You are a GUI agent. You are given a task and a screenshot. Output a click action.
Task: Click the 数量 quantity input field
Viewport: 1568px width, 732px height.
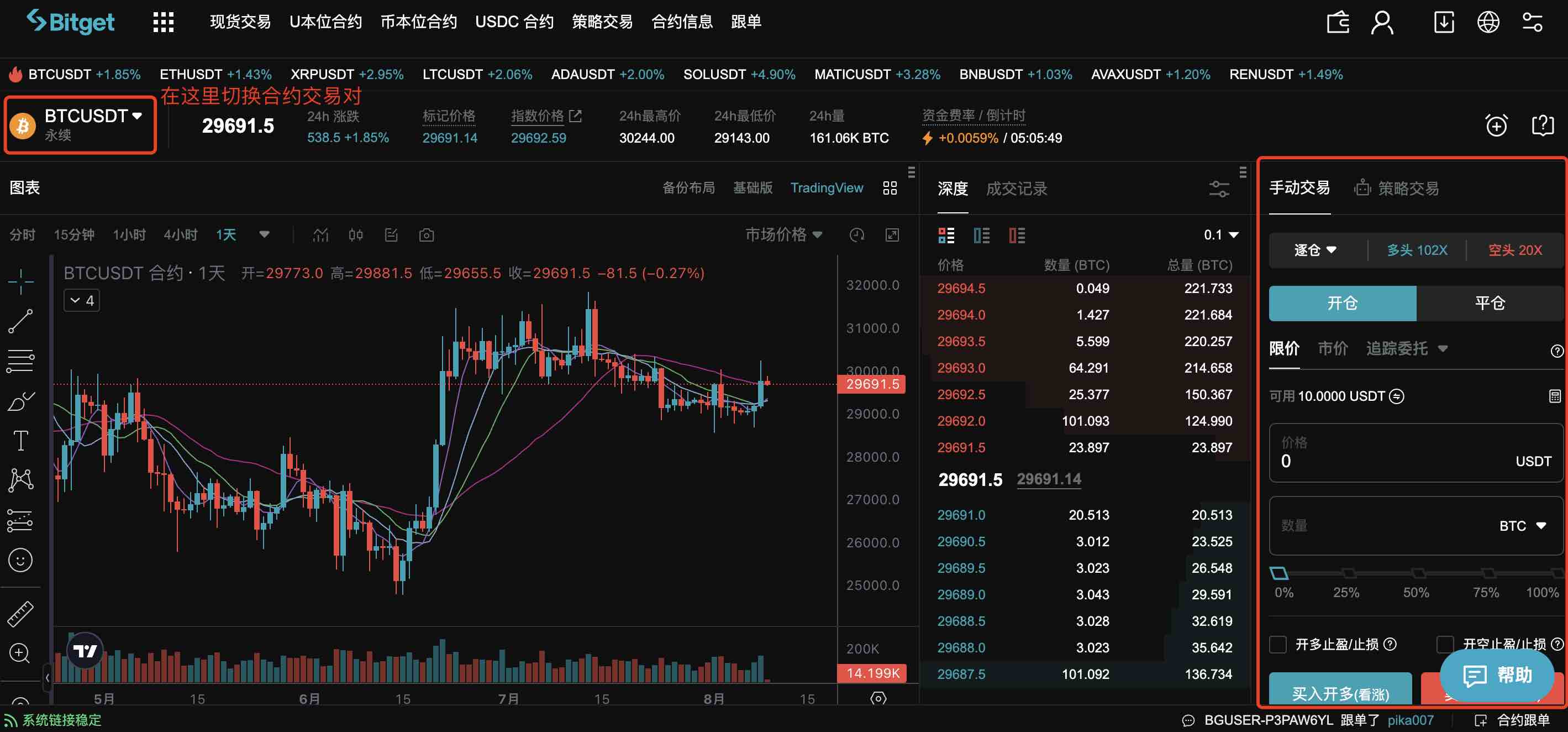click(x=1415, y=526)
